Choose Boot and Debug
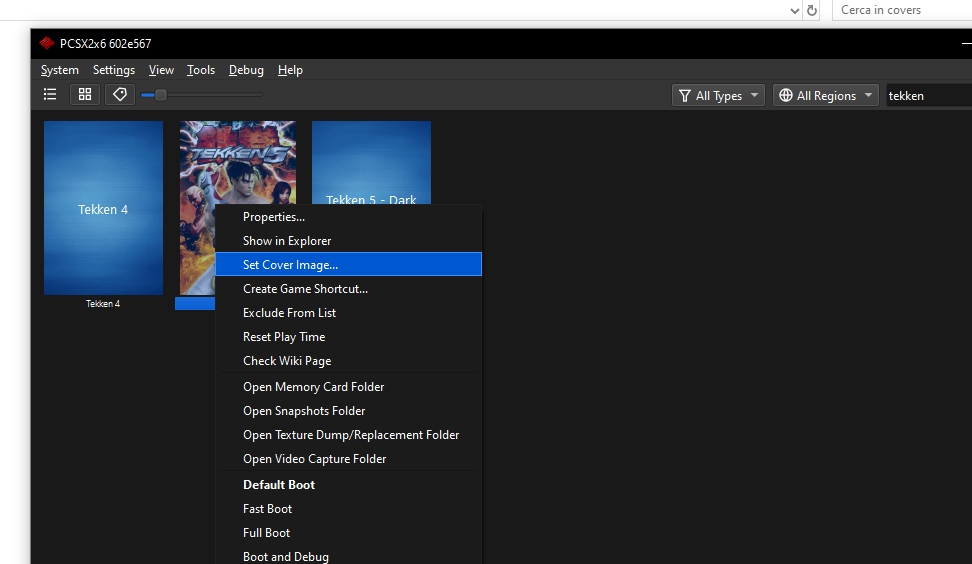972x564 pixels. [x=348, y=557]
